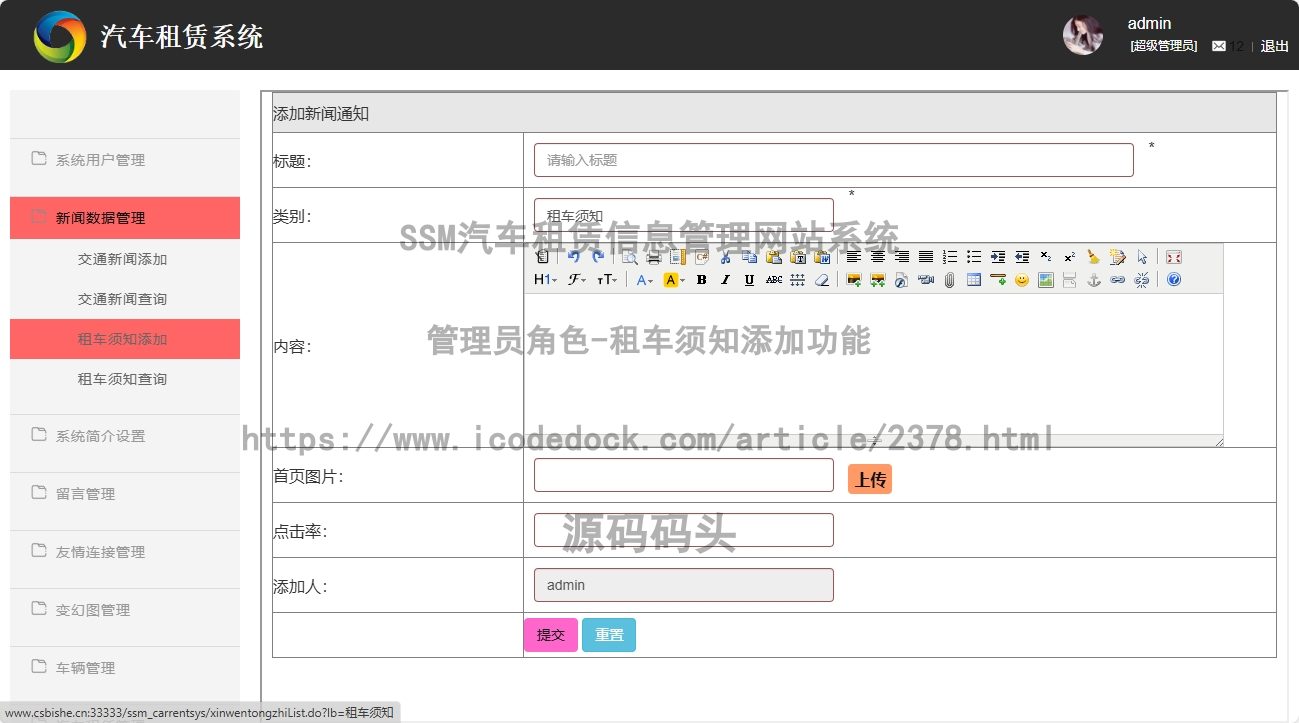Viewport: 1299px width, 723px height.
Task: Insert a table in editor
Action: tap(974, 280)
